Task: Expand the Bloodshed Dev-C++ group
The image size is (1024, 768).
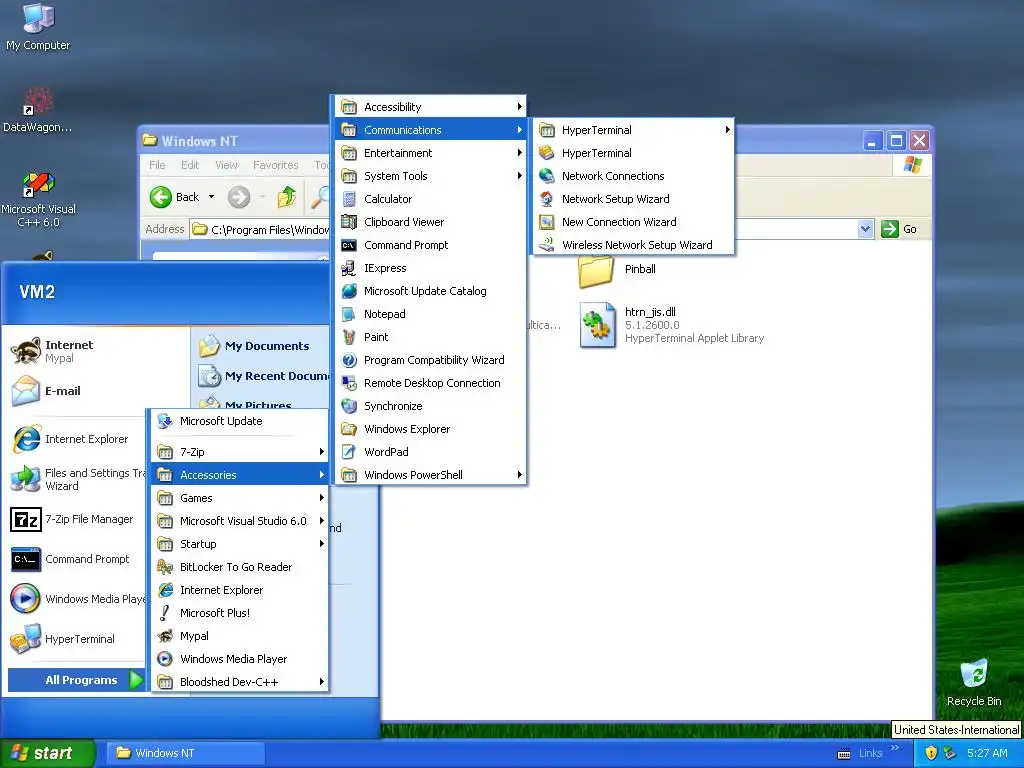Action: pyautogui.click(x=239, y=682)
